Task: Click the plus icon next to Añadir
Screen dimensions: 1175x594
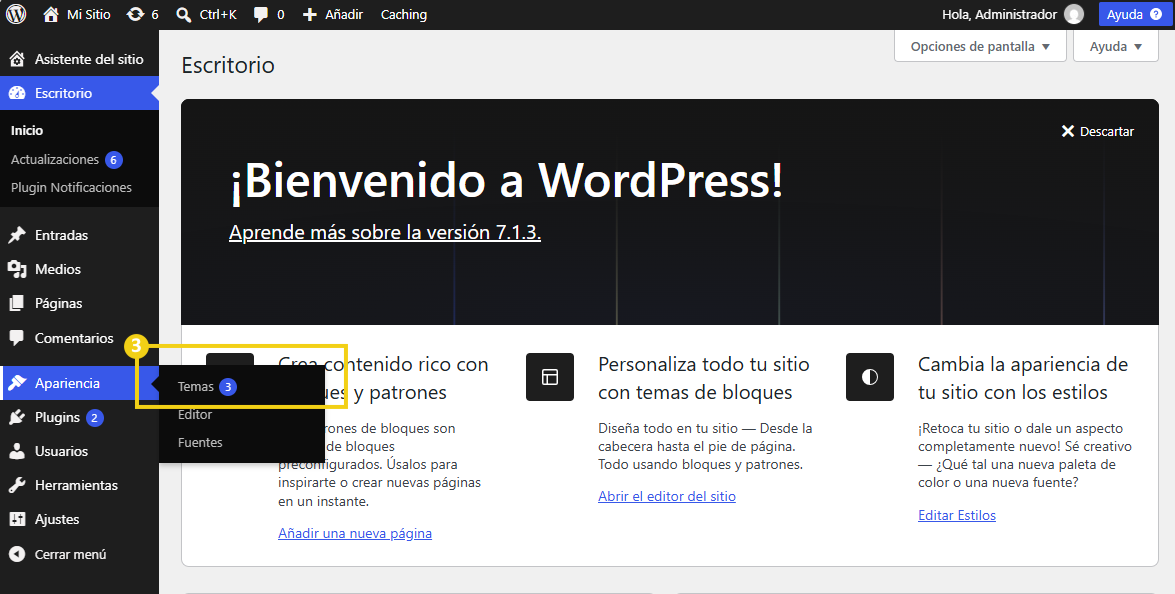Action: tap(309, 14)
